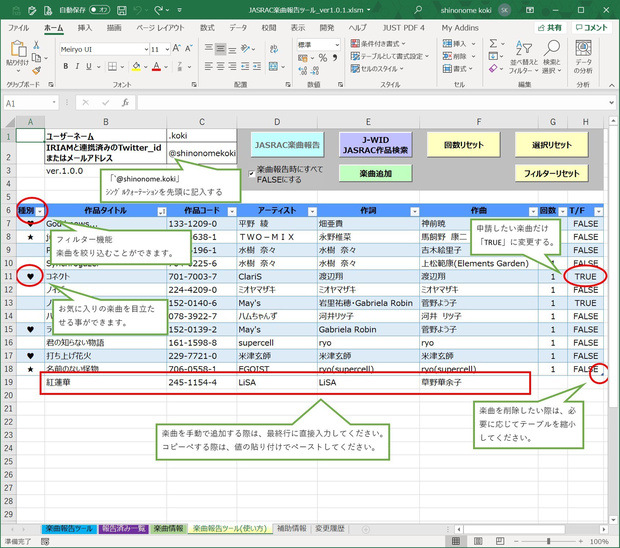Click the AutoSum sigma icon

pyautogui.click(x=493, y=43)
